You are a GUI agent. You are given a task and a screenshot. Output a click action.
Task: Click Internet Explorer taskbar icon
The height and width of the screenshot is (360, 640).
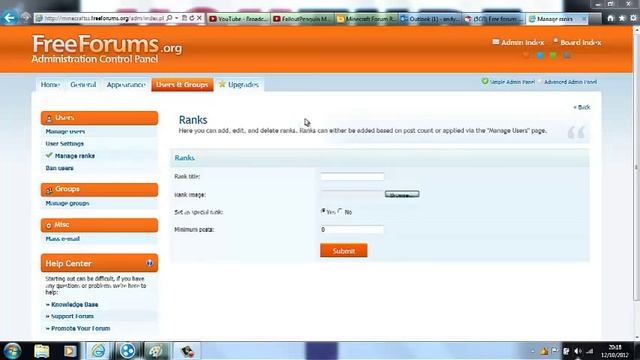[x=98, y=351]
